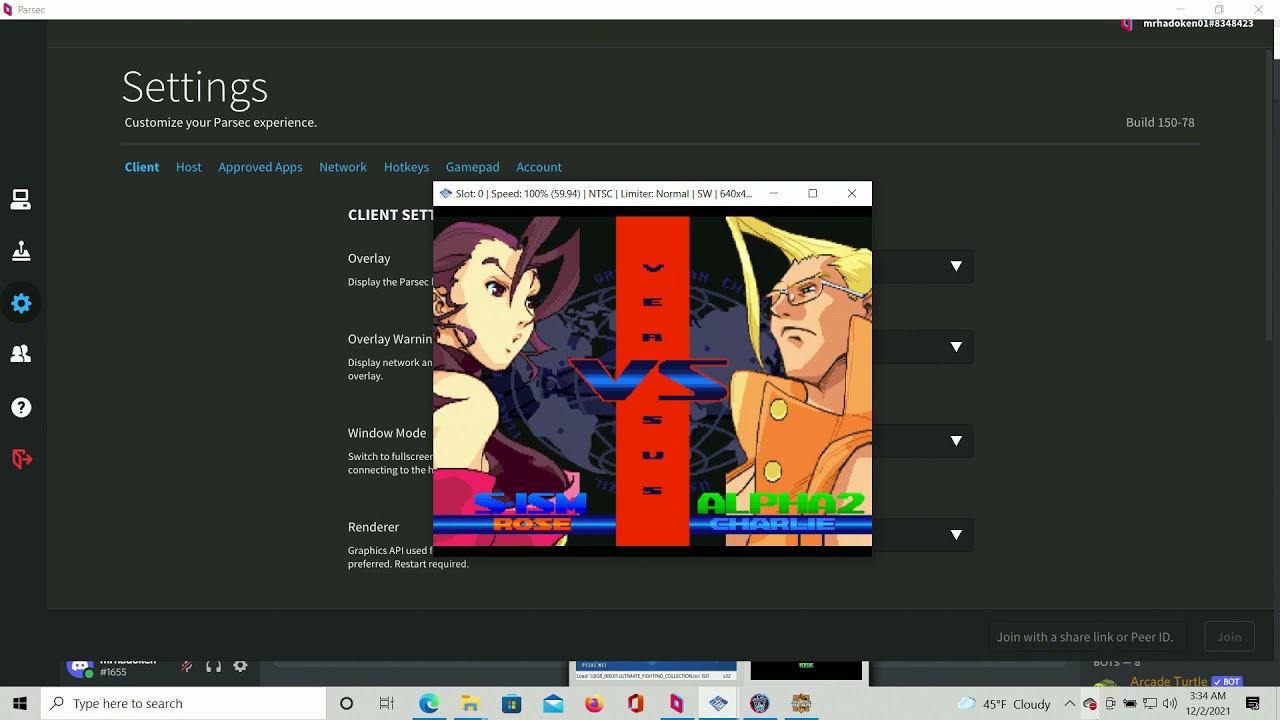The image size is (1280, 720).
Task: Toggle Discord microphone mute icon
Action: (186, 667)
